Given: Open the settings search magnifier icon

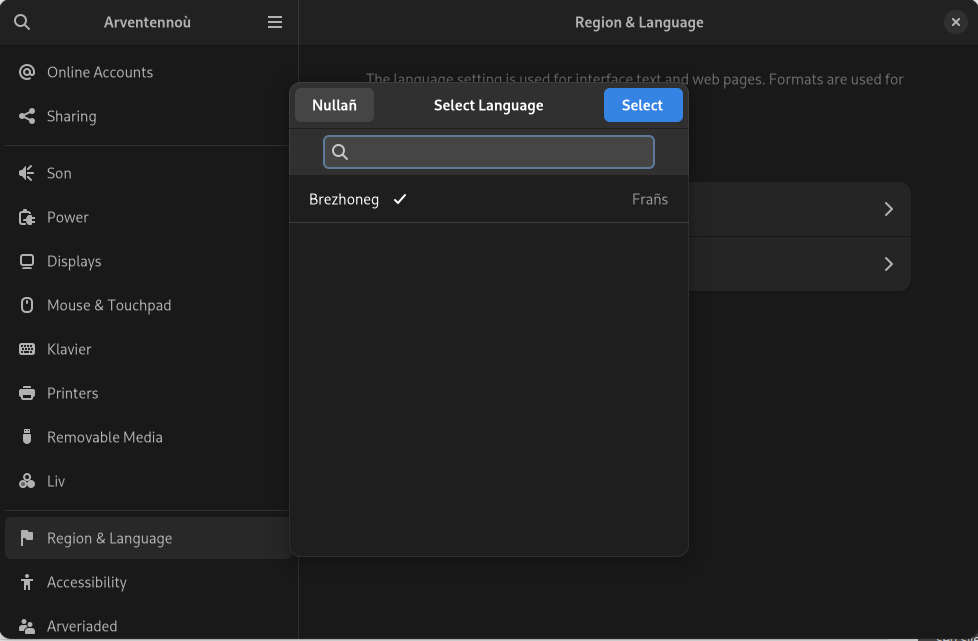Looking at the screenshot, I should 22,22.
